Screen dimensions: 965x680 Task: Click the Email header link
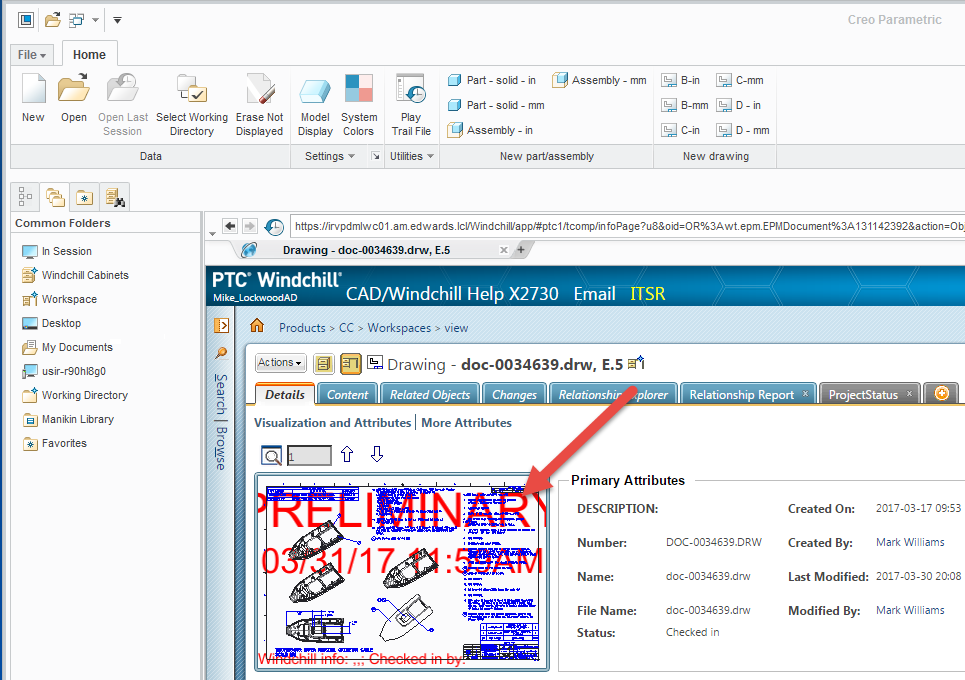[595, 294]
